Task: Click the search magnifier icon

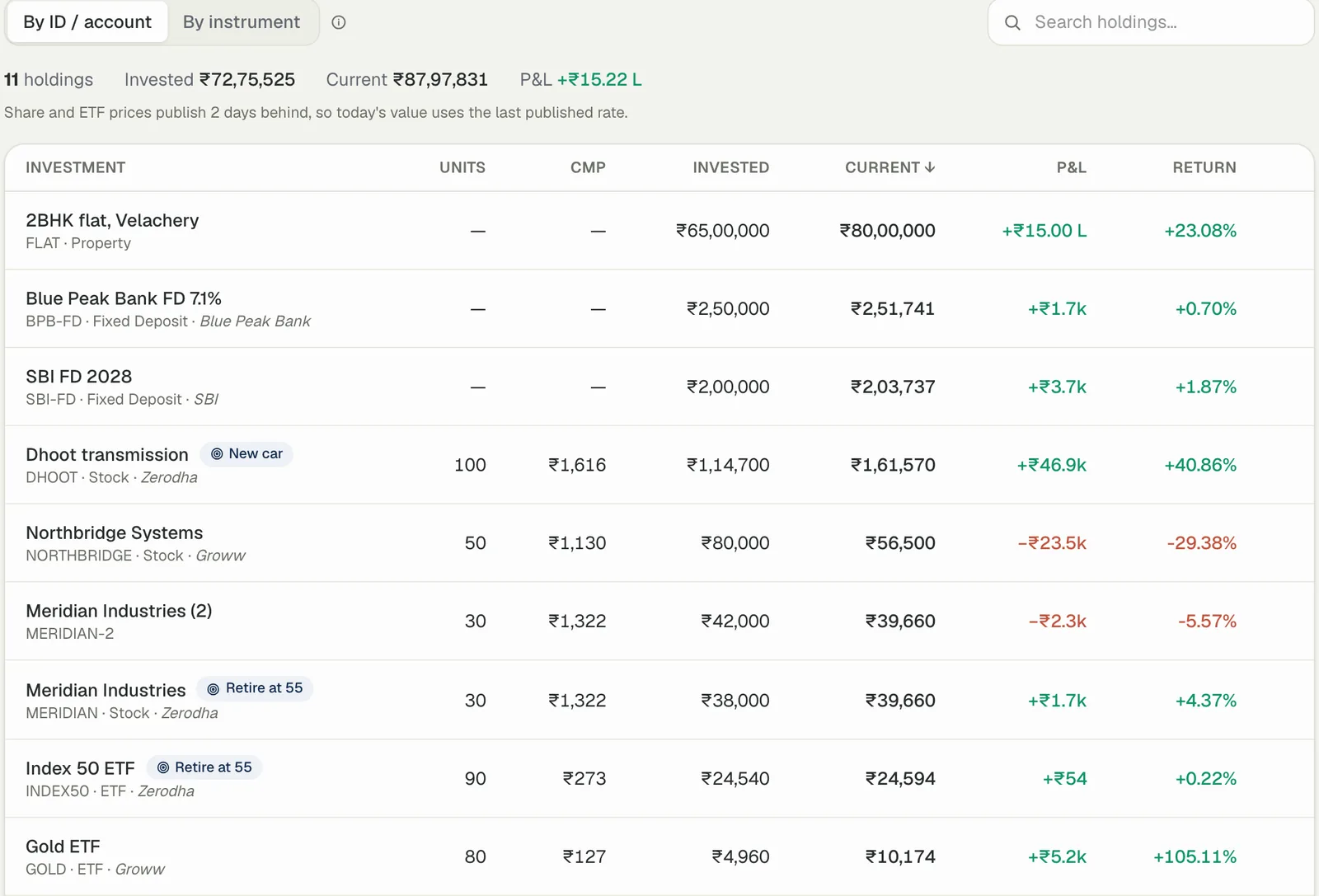Action: click(1012, 22)
